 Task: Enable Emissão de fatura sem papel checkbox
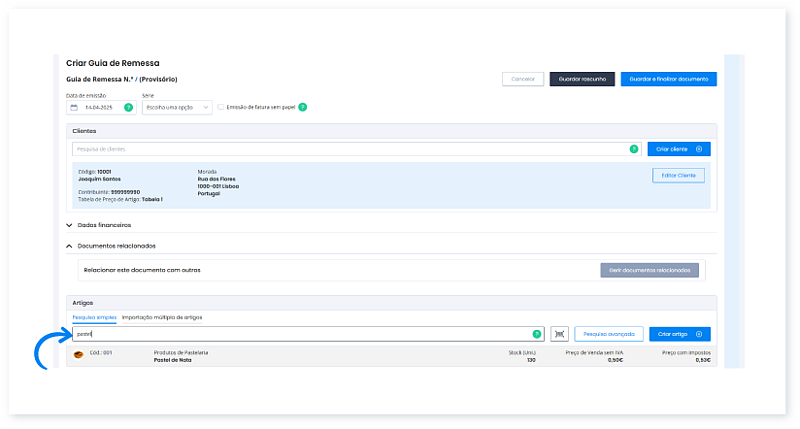point(221,107)
